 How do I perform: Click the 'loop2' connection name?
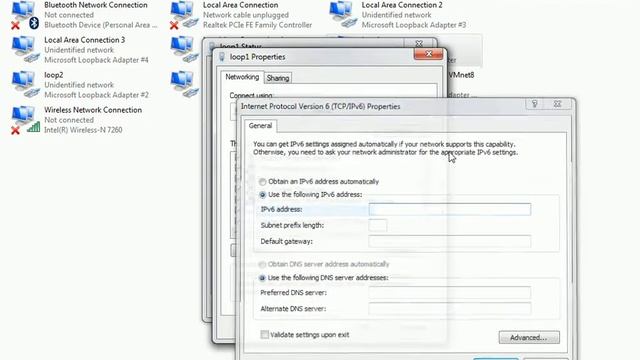click(53, 75)
